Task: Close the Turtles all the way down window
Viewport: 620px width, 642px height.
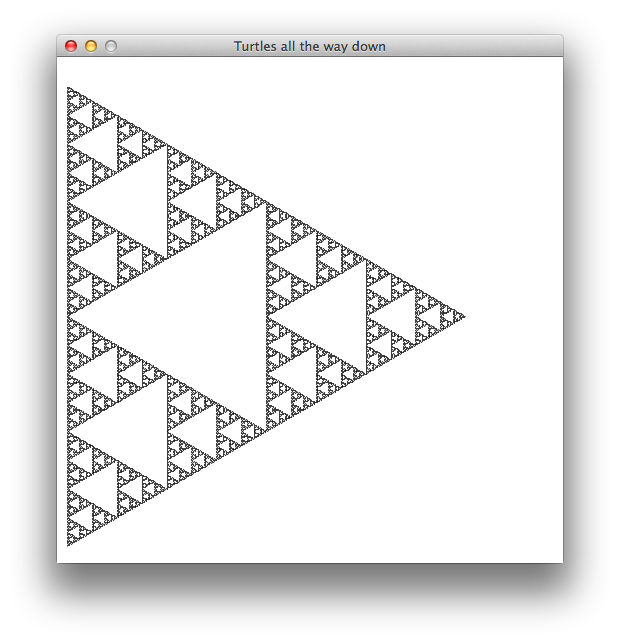Action: pyautogui.click(x=71, y=46)
